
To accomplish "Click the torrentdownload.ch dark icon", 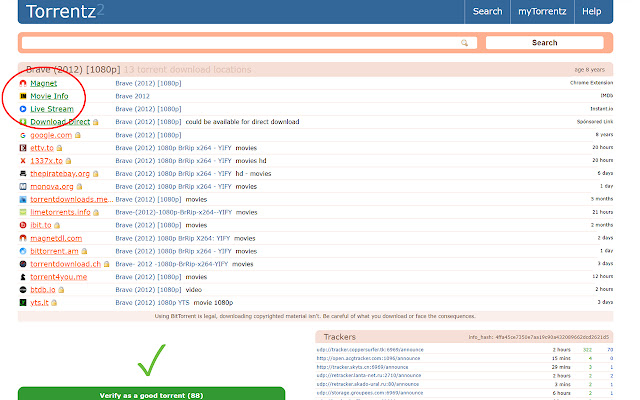I will click(23, 264).
